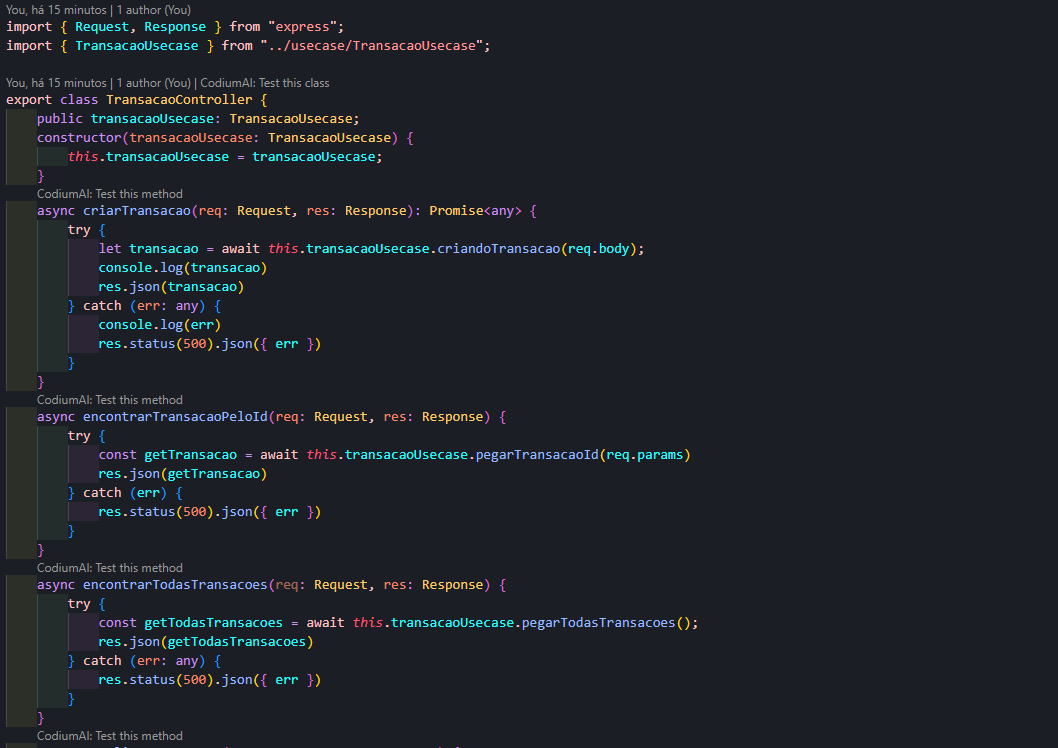The image size is (1058, 748).
Task: Click the res.json(getTransacao) statement
Action: click(x=183, y=474)
